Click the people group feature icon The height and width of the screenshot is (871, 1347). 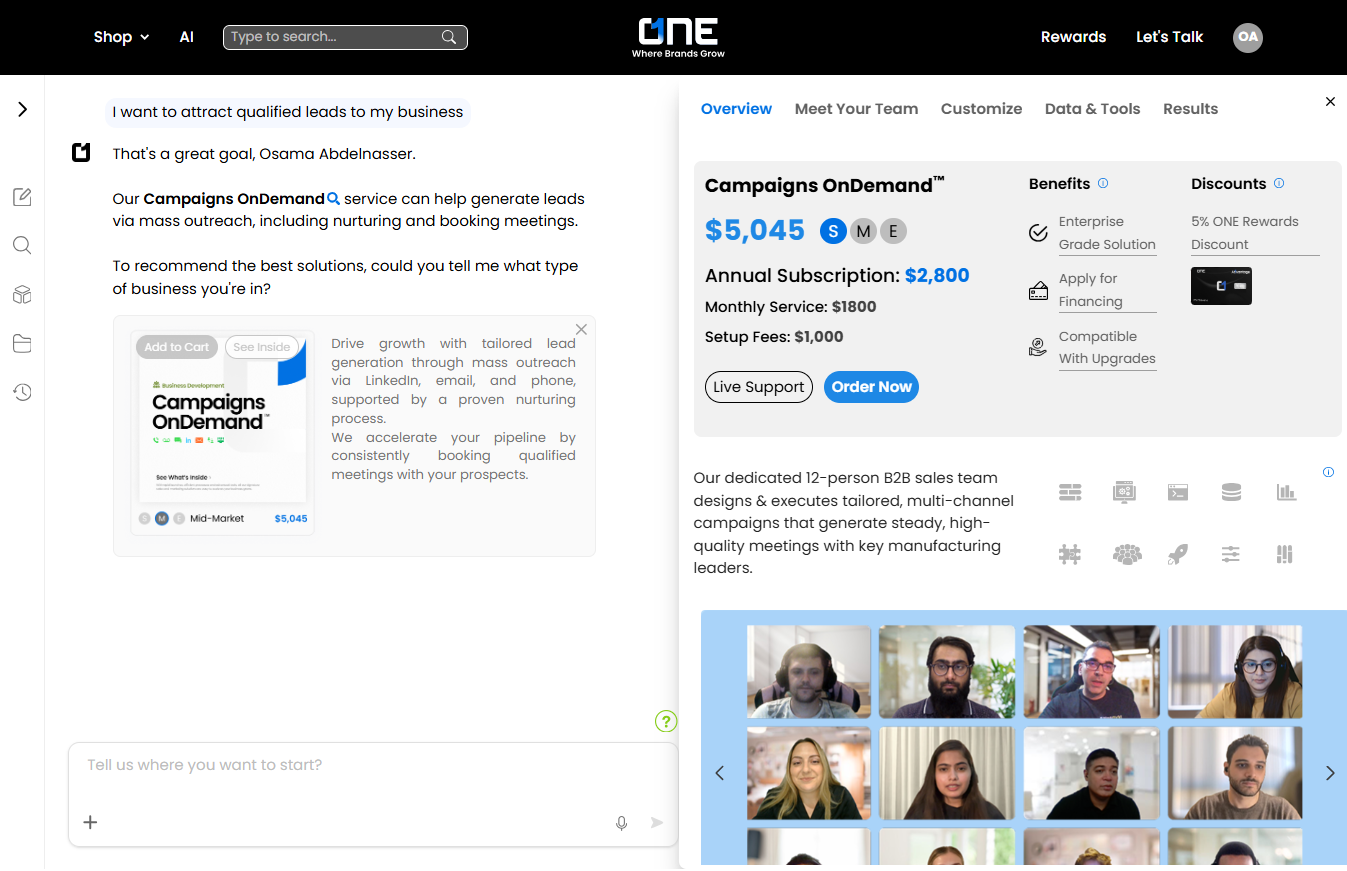[1127, 554]
